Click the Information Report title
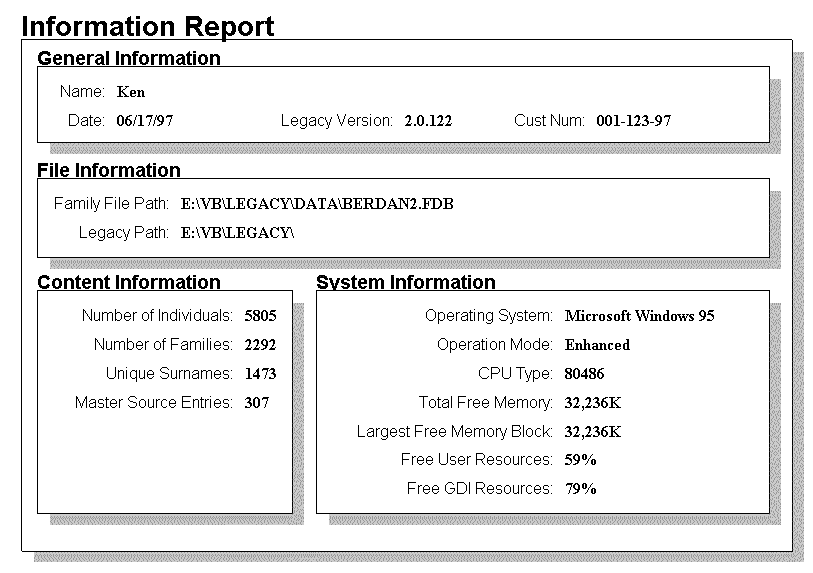 [148, 27]
